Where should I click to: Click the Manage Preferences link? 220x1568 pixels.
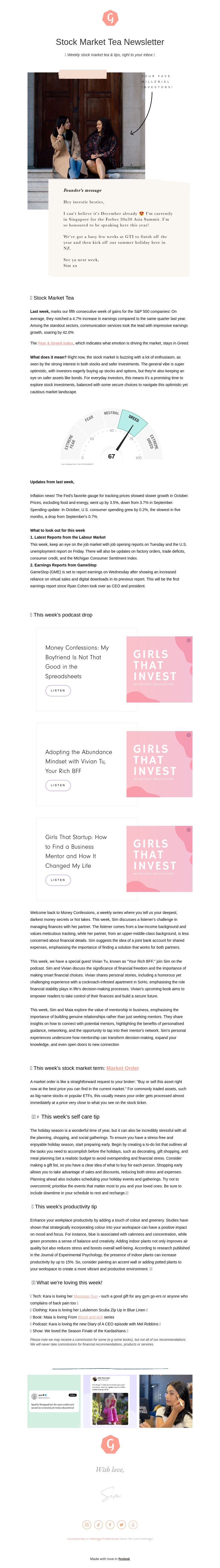pos(104,1539)
